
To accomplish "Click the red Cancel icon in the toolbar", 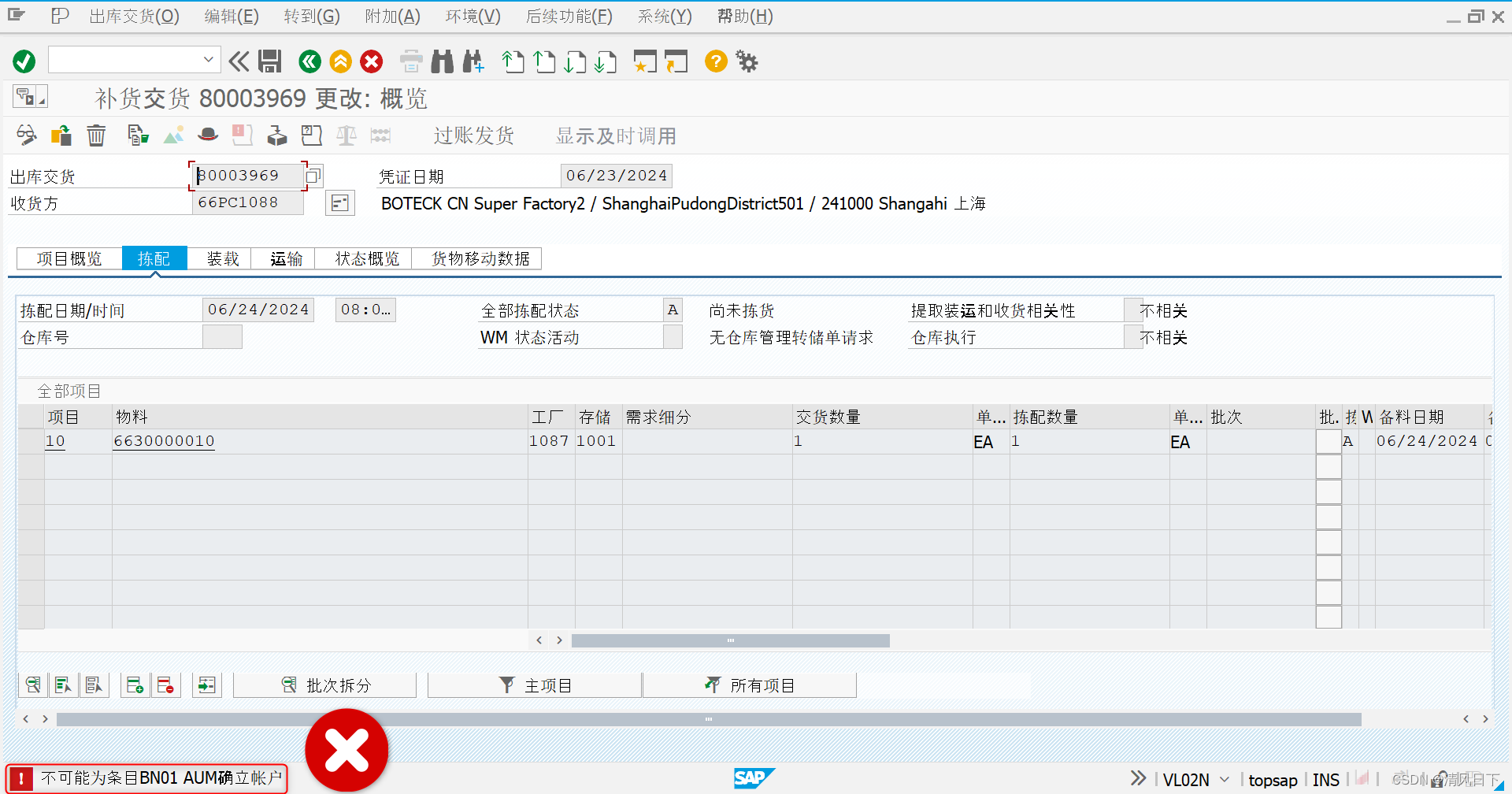I will pyautogui.click(x=371, y=61).
